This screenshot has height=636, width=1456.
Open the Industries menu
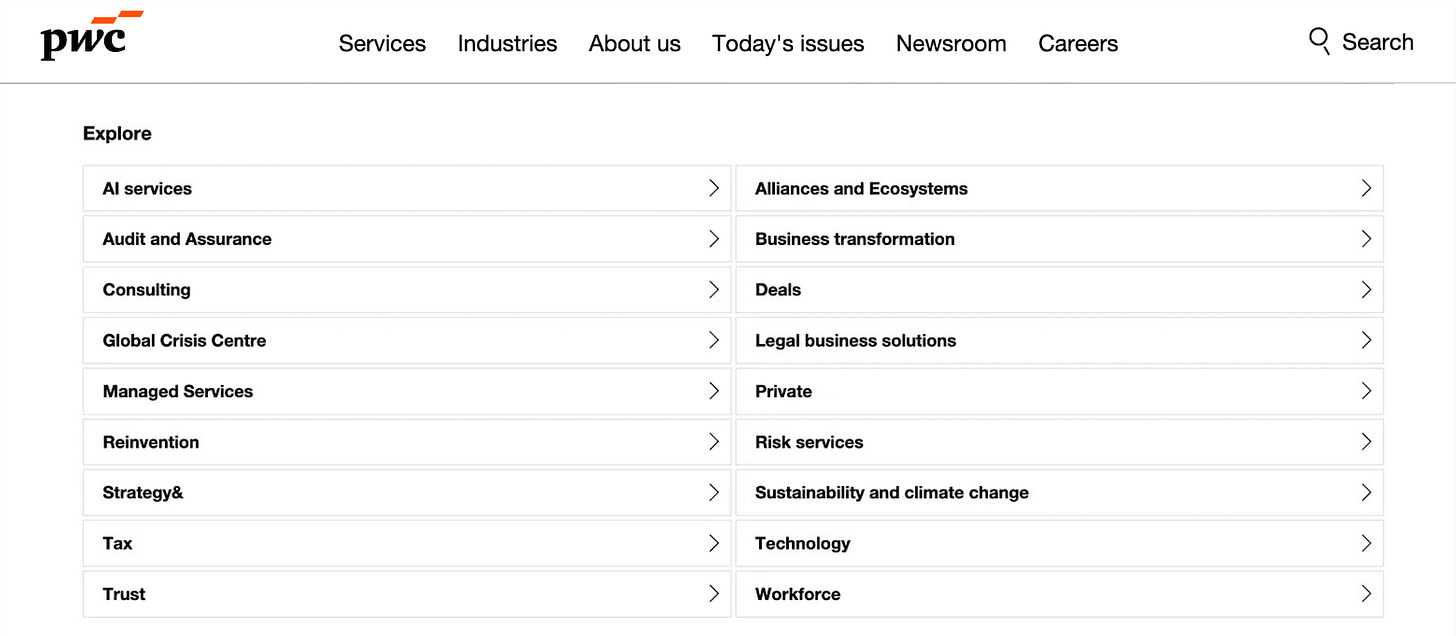[507, 43]
